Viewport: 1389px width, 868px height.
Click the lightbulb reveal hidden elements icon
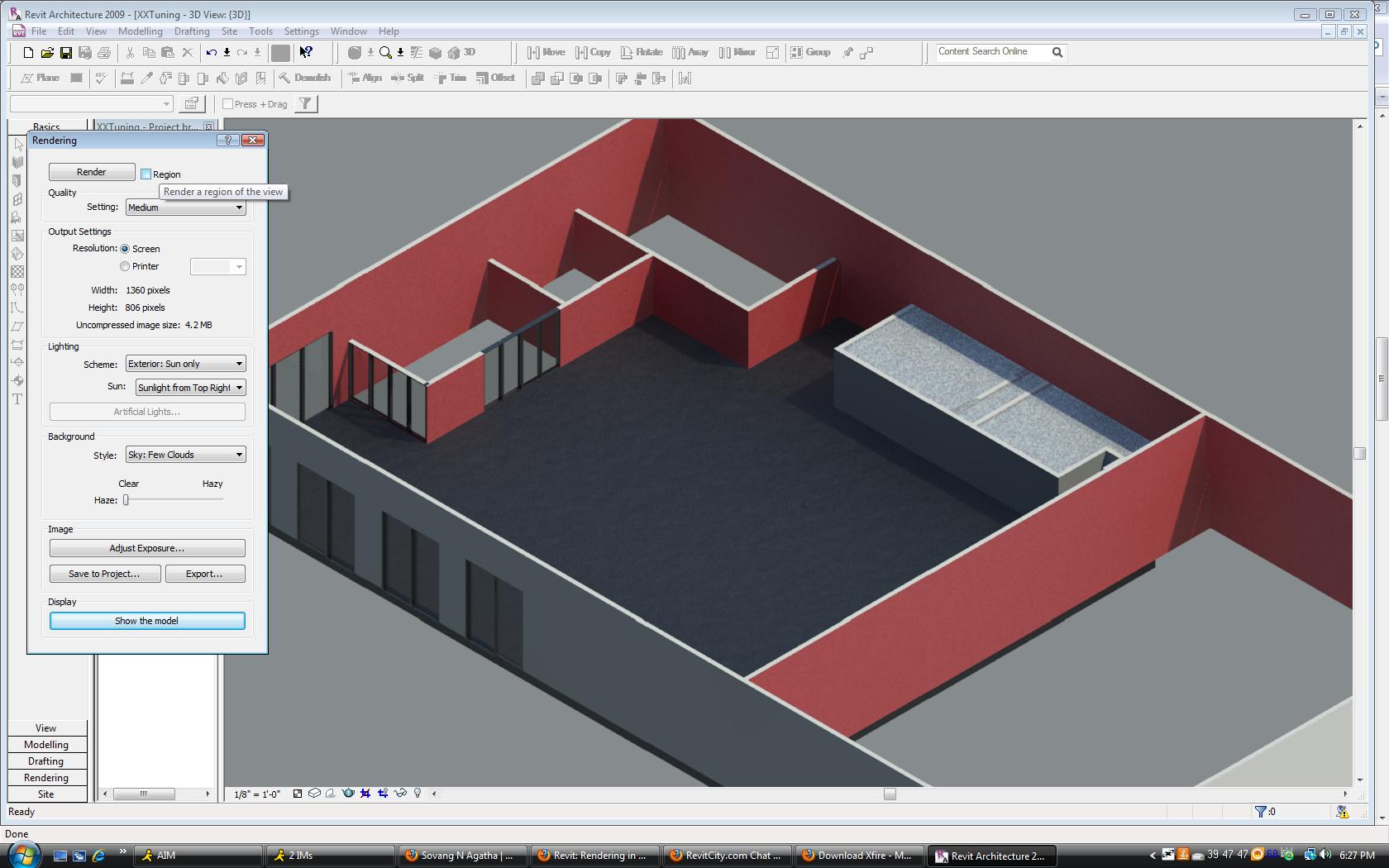pyautogui.click(x=418, y=794)
